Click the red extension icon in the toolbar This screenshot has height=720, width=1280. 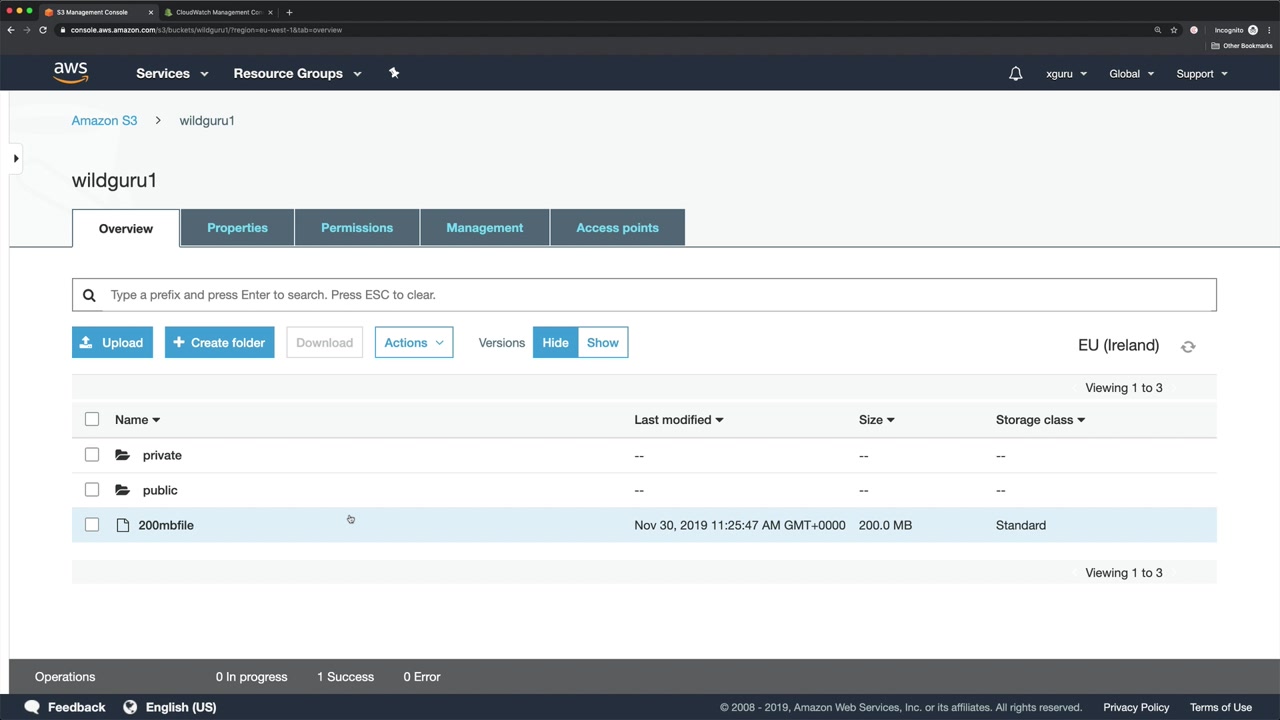click(1194, 30)
